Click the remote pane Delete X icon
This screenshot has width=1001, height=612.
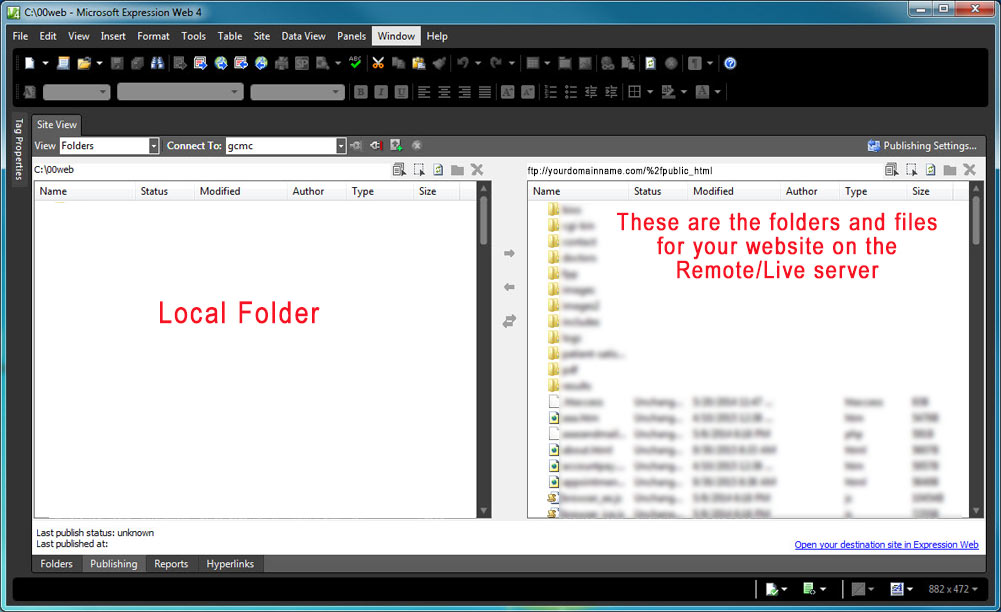pos(970,170)
